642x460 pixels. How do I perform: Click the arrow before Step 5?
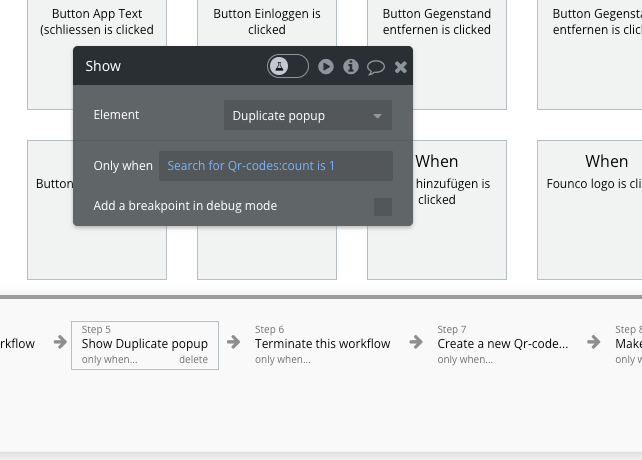(x=53, y=342)
